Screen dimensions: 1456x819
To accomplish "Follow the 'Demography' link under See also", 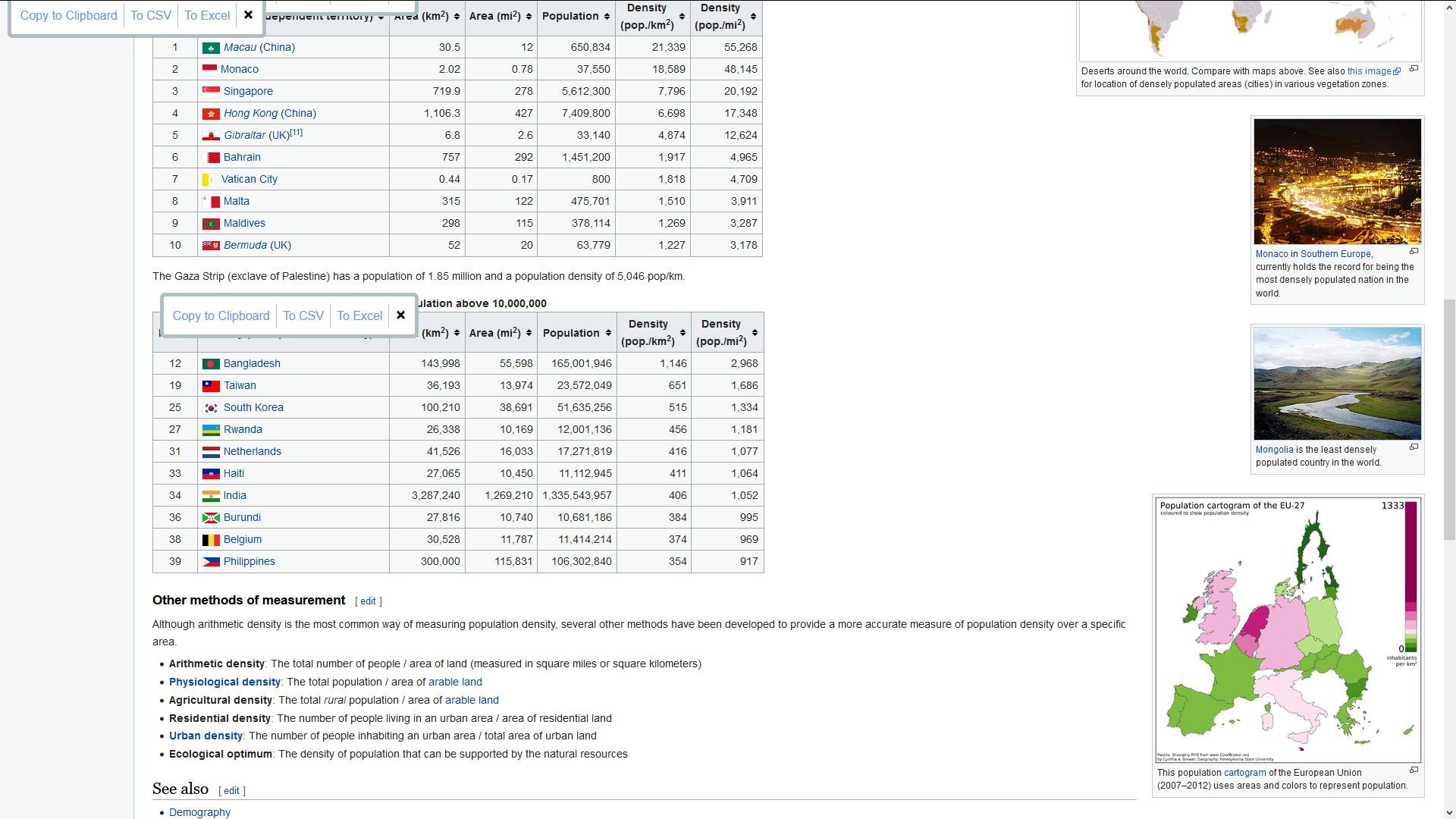I will [199, 811].
